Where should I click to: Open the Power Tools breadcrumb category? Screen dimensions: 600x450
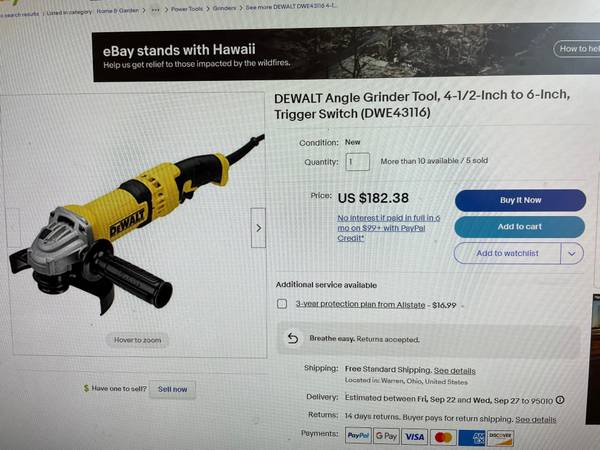pyautogui.click(x=187, y=9)
